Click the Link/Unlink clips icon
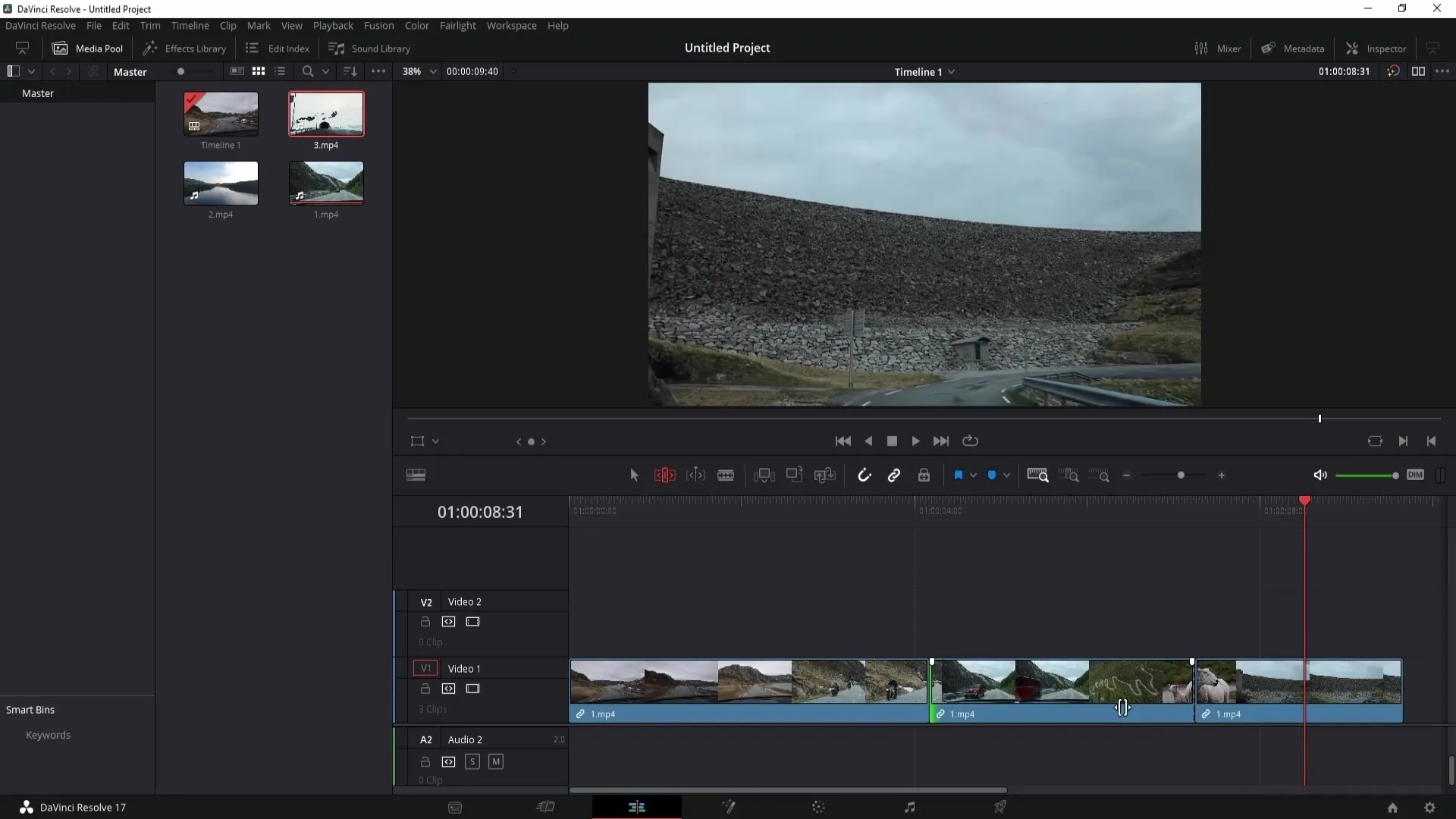The image size is (1456, 819). [x=894, y=475]
